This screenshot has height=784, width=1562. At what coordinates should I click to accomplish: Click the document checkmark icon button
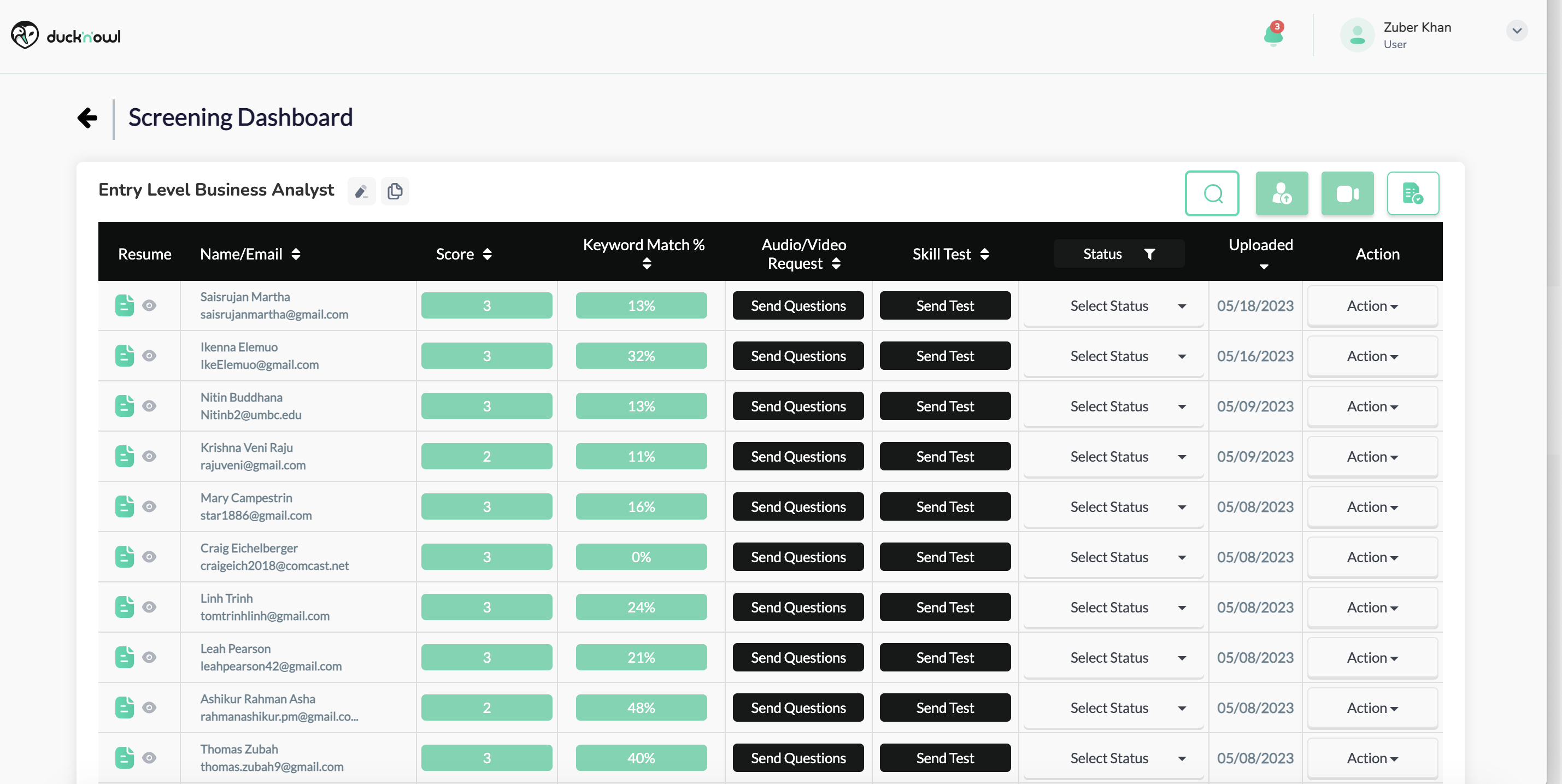tap(1412, 193)
